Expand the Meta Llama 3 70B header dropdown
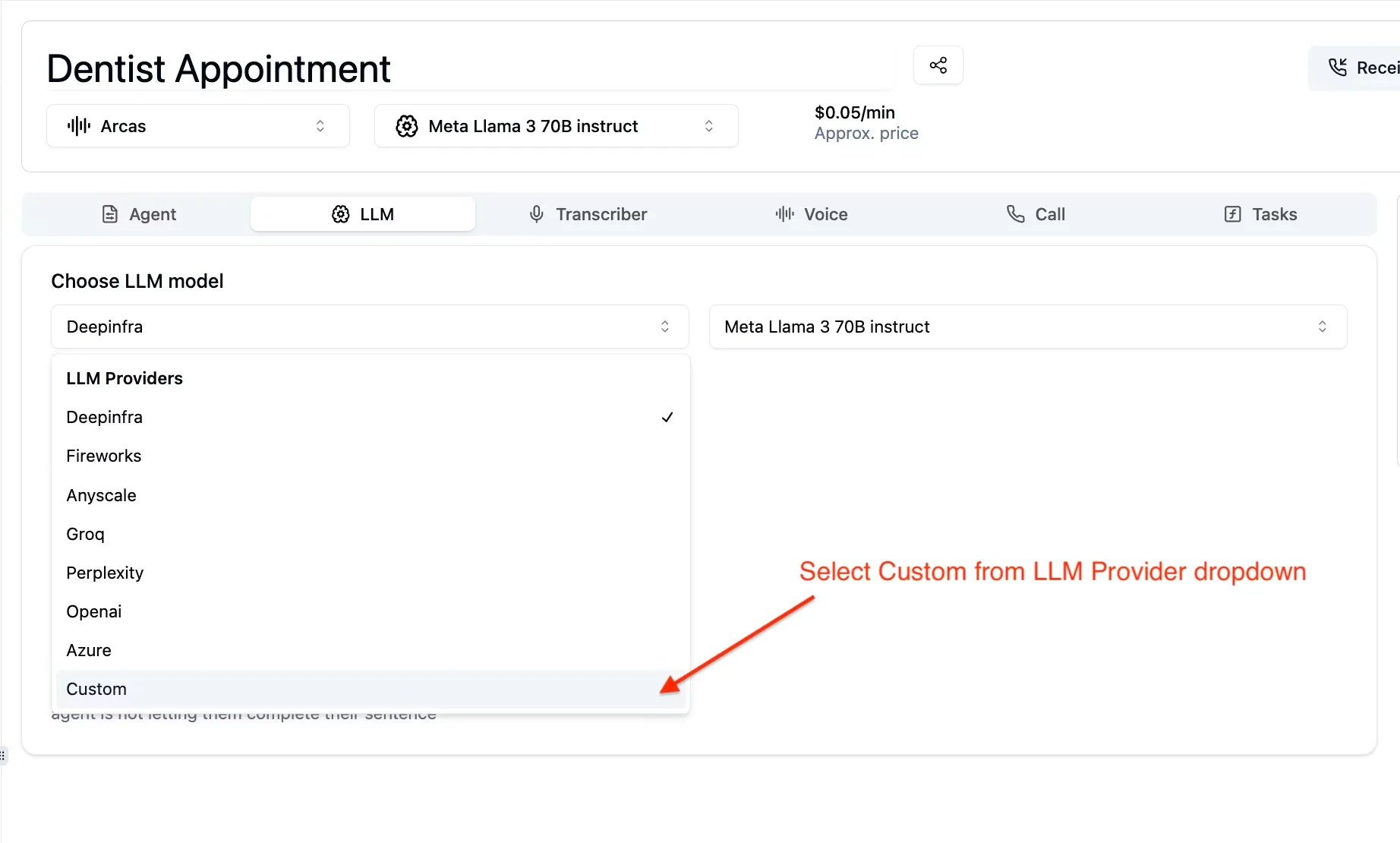Image resolution: width=1400 pixels, height=843 pixels. [556, 126]
